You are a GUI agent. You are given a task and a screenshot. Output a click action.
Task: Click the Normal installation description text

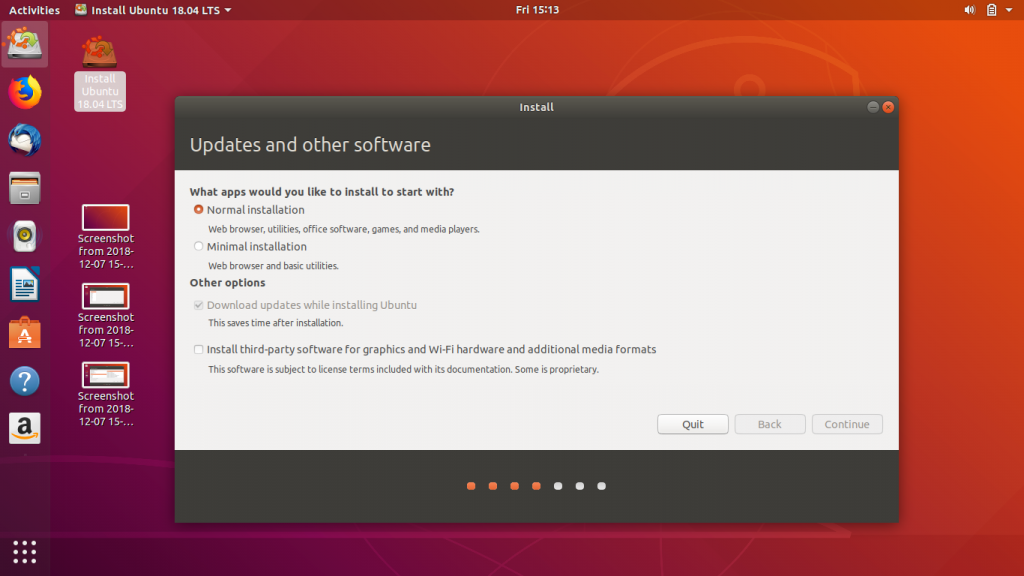344,229
